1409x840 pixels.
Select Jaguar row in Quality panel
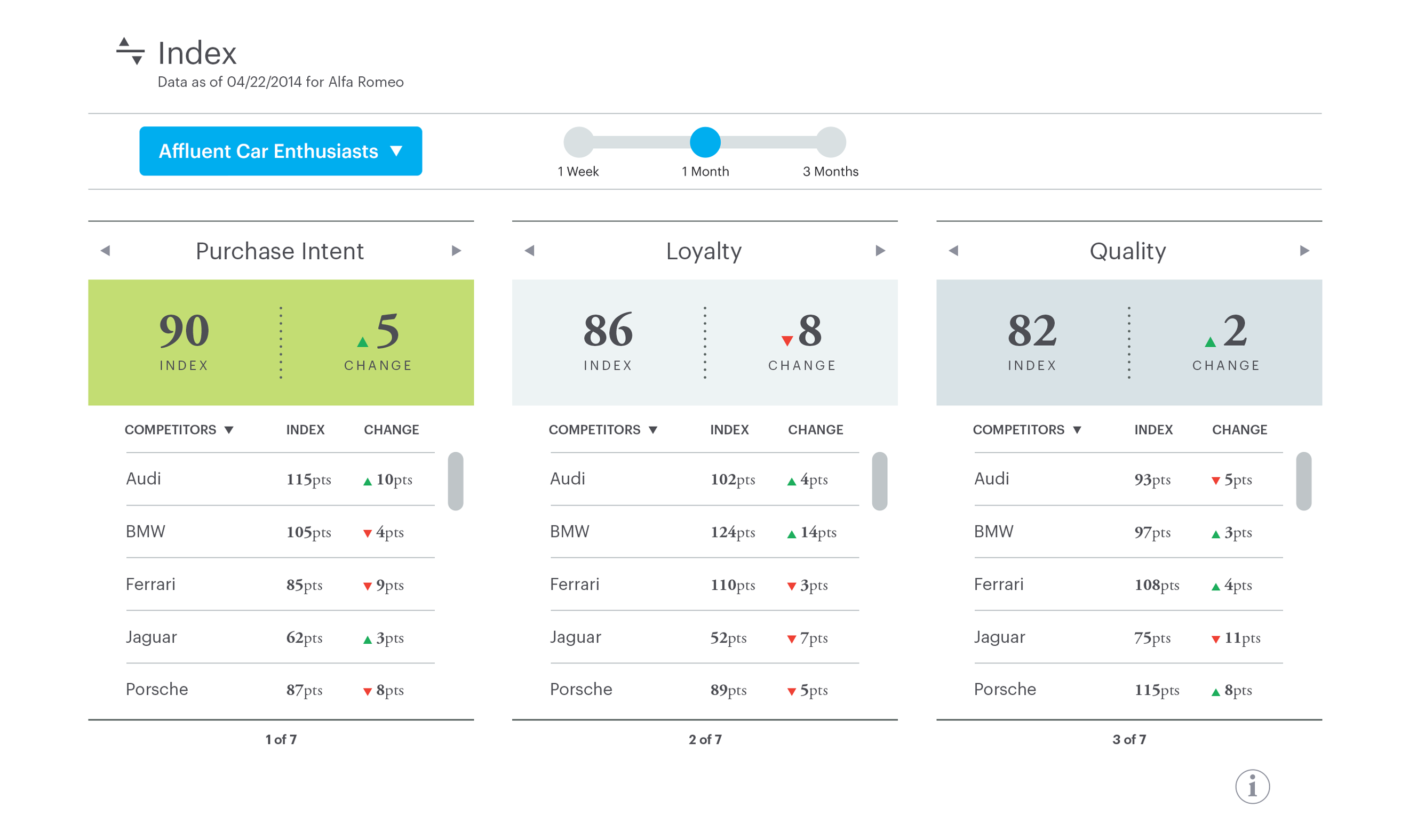1128,637
